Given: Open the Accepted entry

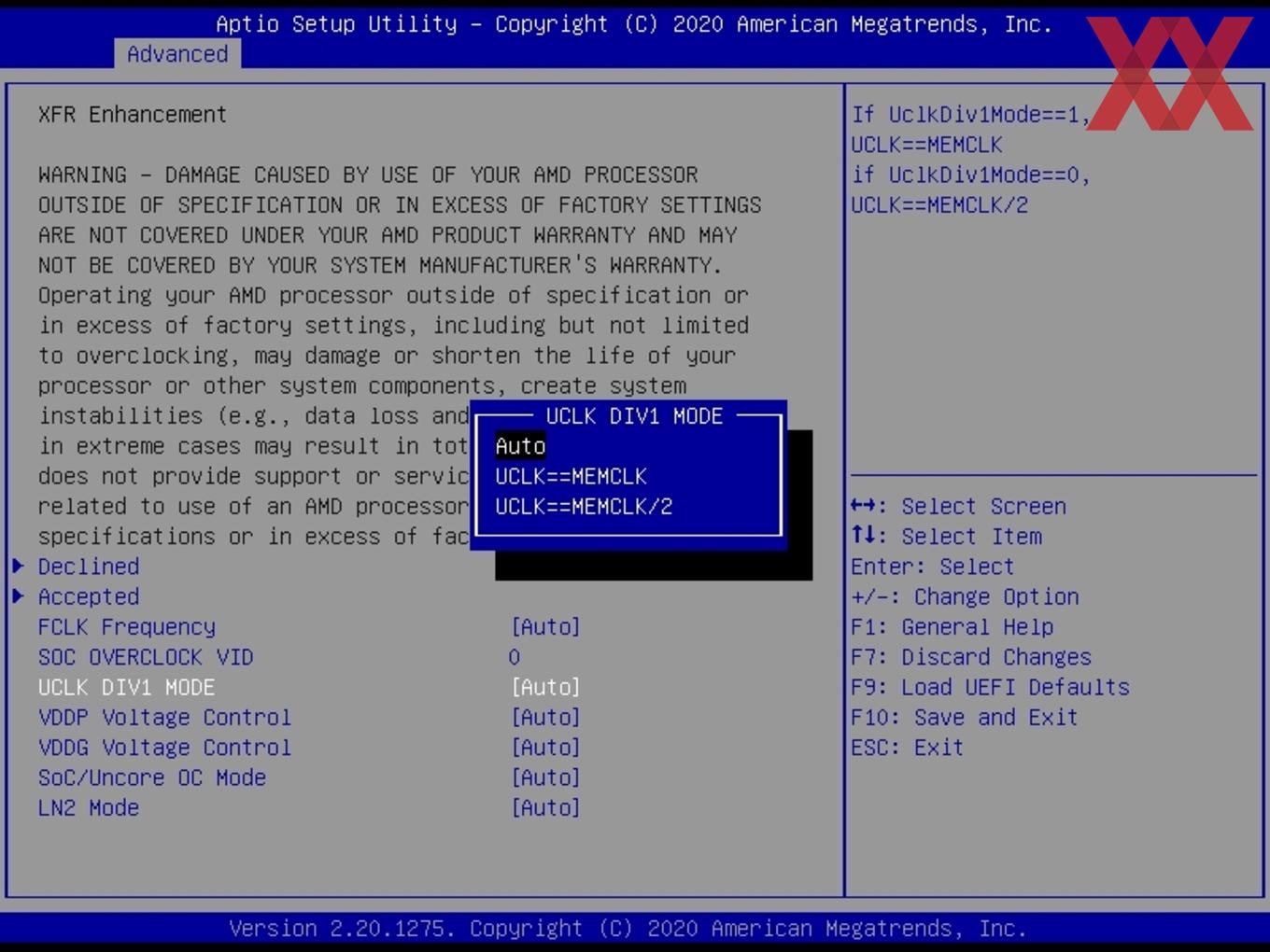Looking at the screenshot, I should tap(89, 596).
